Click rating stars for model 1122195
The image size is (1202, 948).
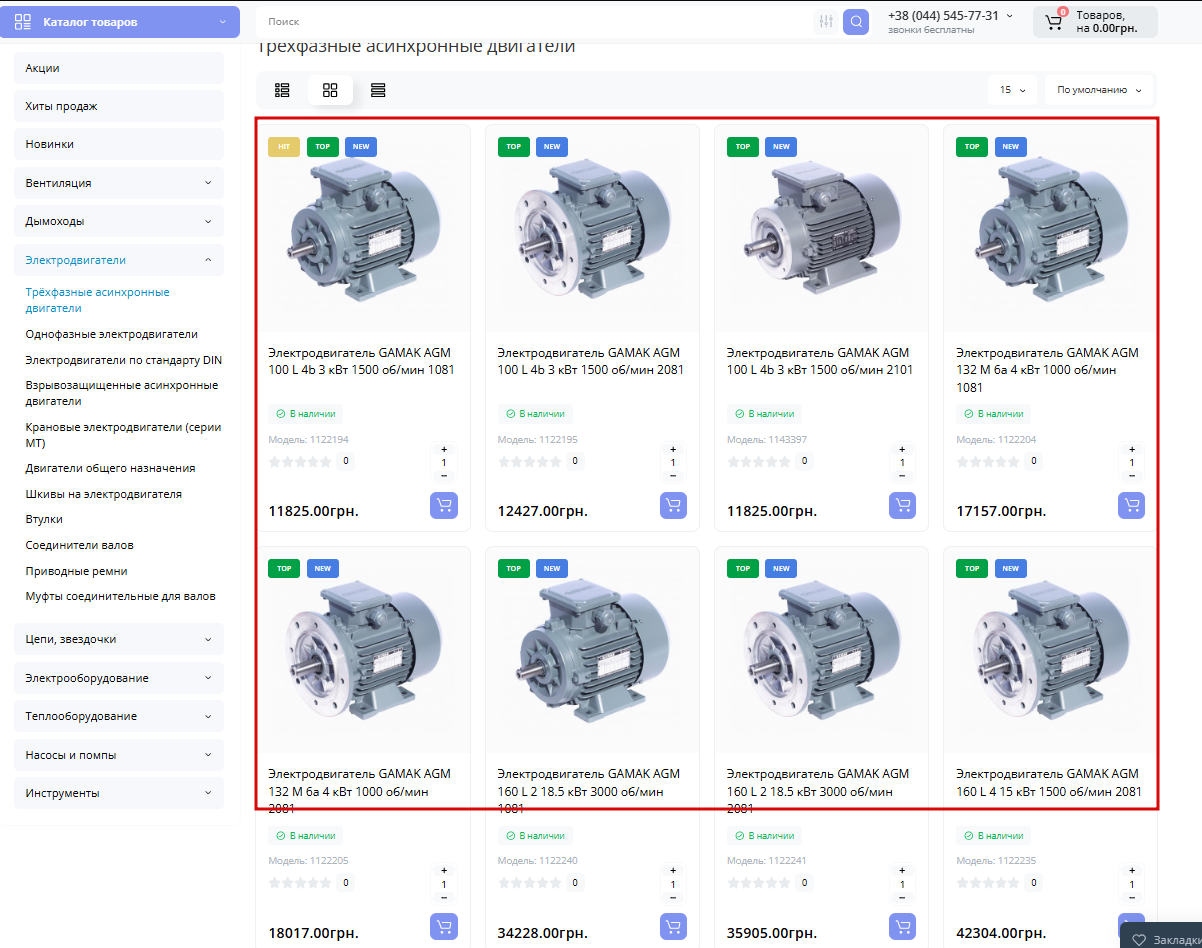(x=529, y=462)
